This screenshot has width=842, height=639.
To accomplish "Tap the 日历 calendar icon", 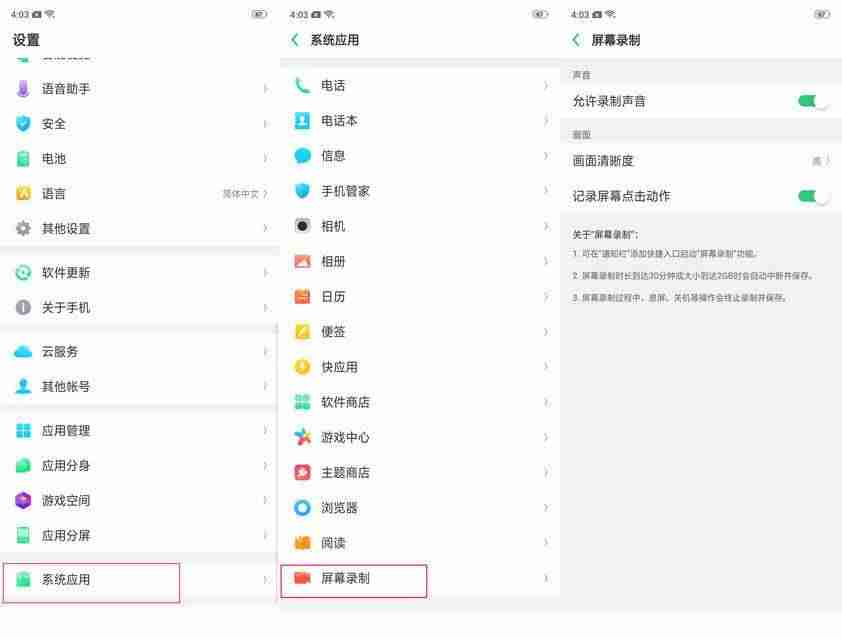I will click(302, 296).
